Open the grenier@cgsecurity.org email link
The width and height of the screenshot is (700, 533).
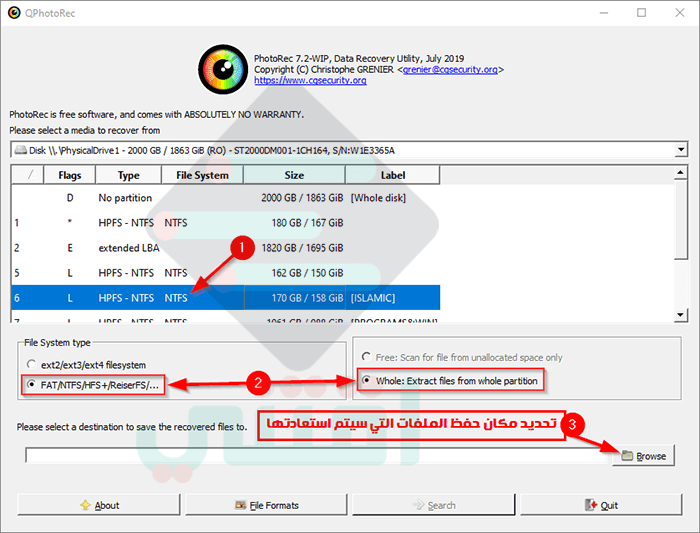click(450, 70)
